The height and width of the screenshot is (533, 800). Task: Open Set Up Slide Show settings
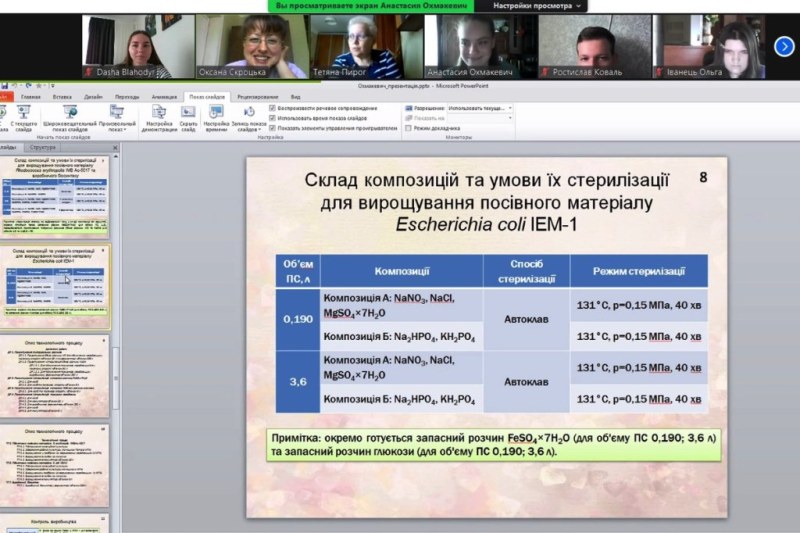coord(159,118)
